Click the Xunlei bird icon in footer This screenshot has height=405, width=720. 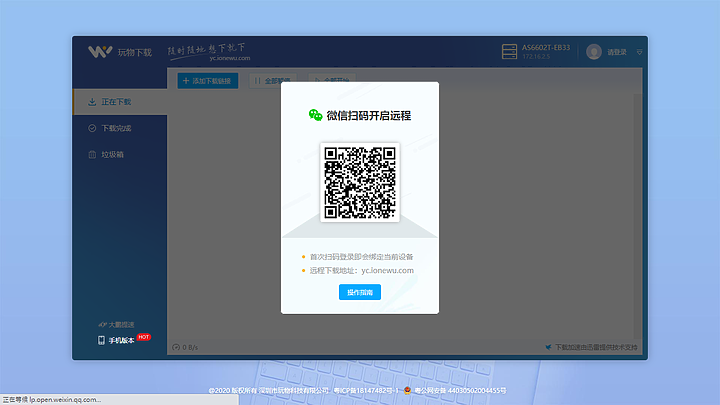click(x=548, y=347)
